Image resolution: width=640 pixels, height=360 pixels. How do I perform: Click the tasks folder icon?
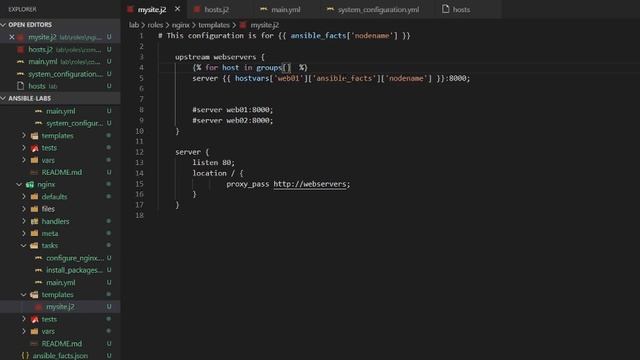coord(35,246)
